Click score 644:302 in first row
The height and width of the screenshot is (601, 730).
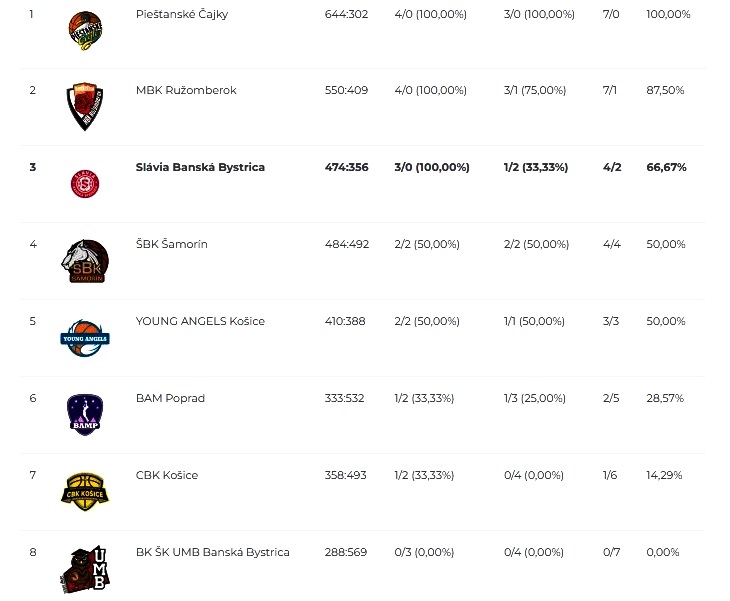pyautogui.click(x=346, y=14)
